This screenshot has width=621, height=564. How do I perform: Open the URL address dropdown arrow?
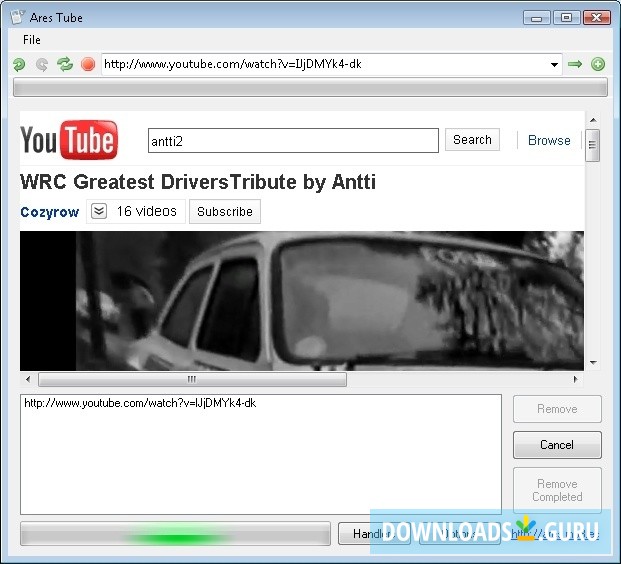[x=554, y=65]
